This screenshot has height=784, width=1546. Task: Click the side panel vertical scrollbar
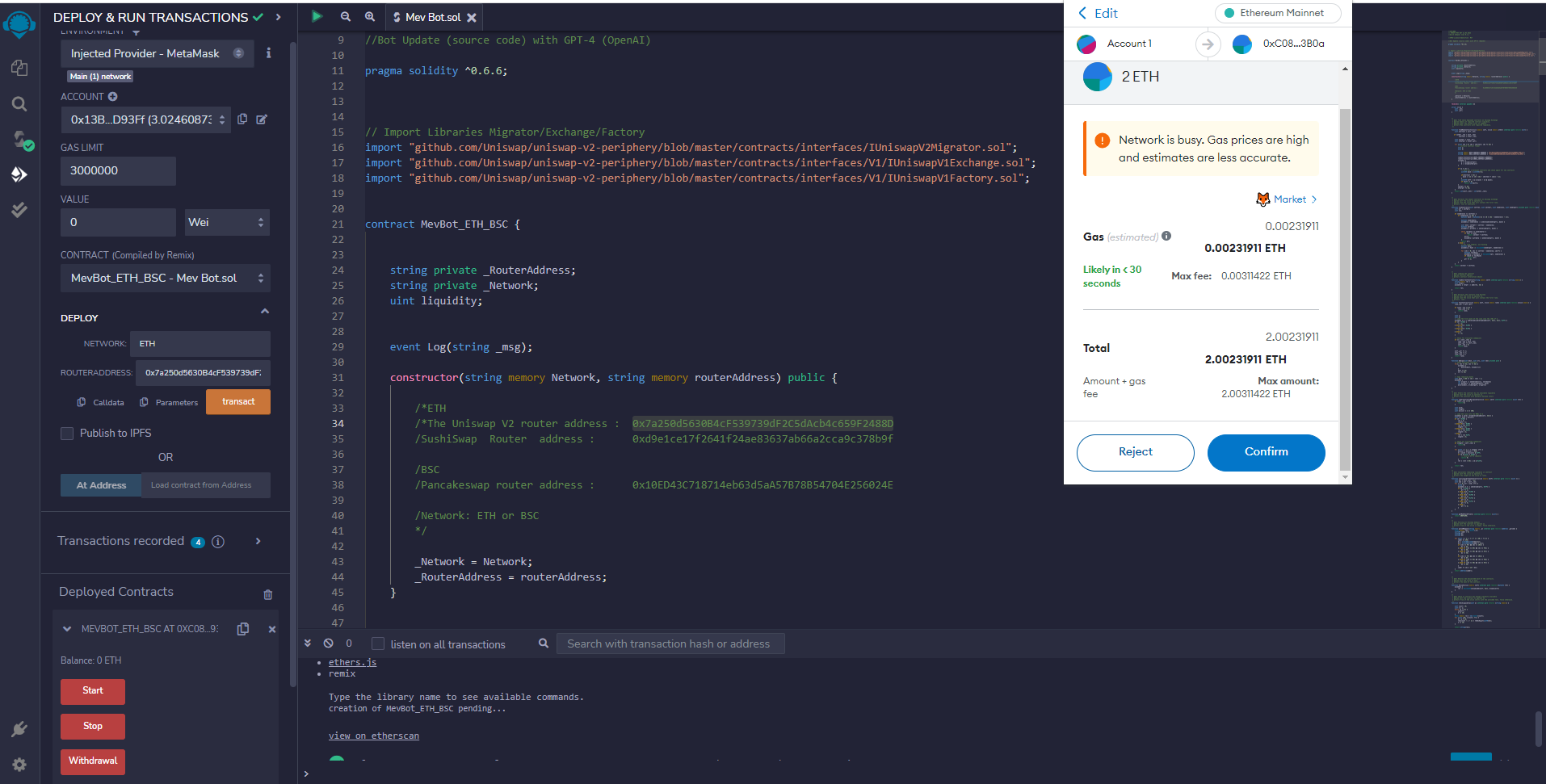[292, 363]
